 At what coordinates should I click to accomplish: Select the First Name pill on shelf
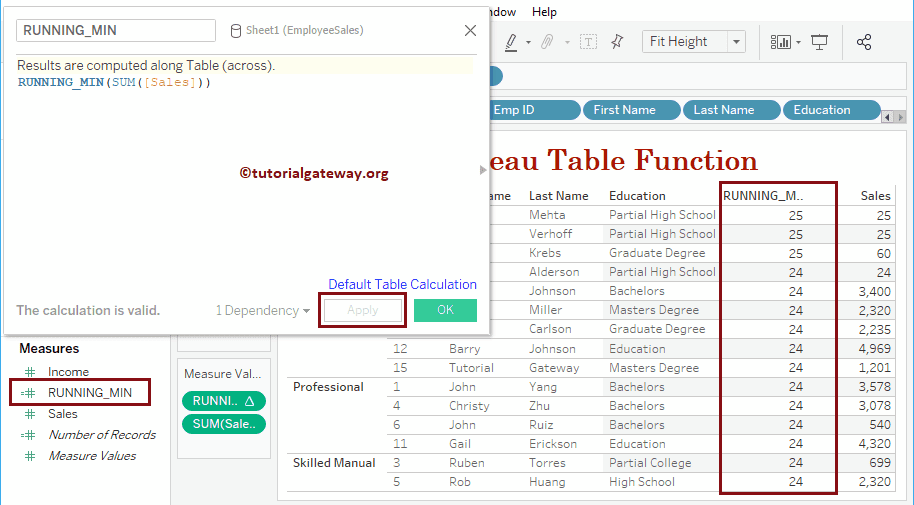click(632, 110)
